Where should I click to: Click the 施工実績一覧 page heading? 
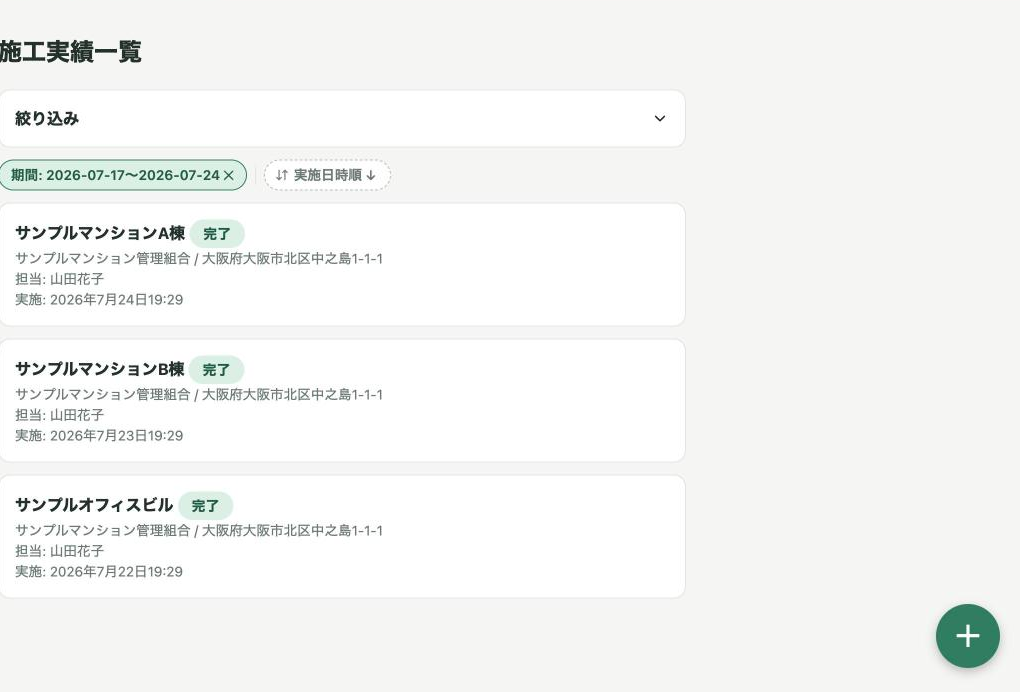[x=70, y=51]
